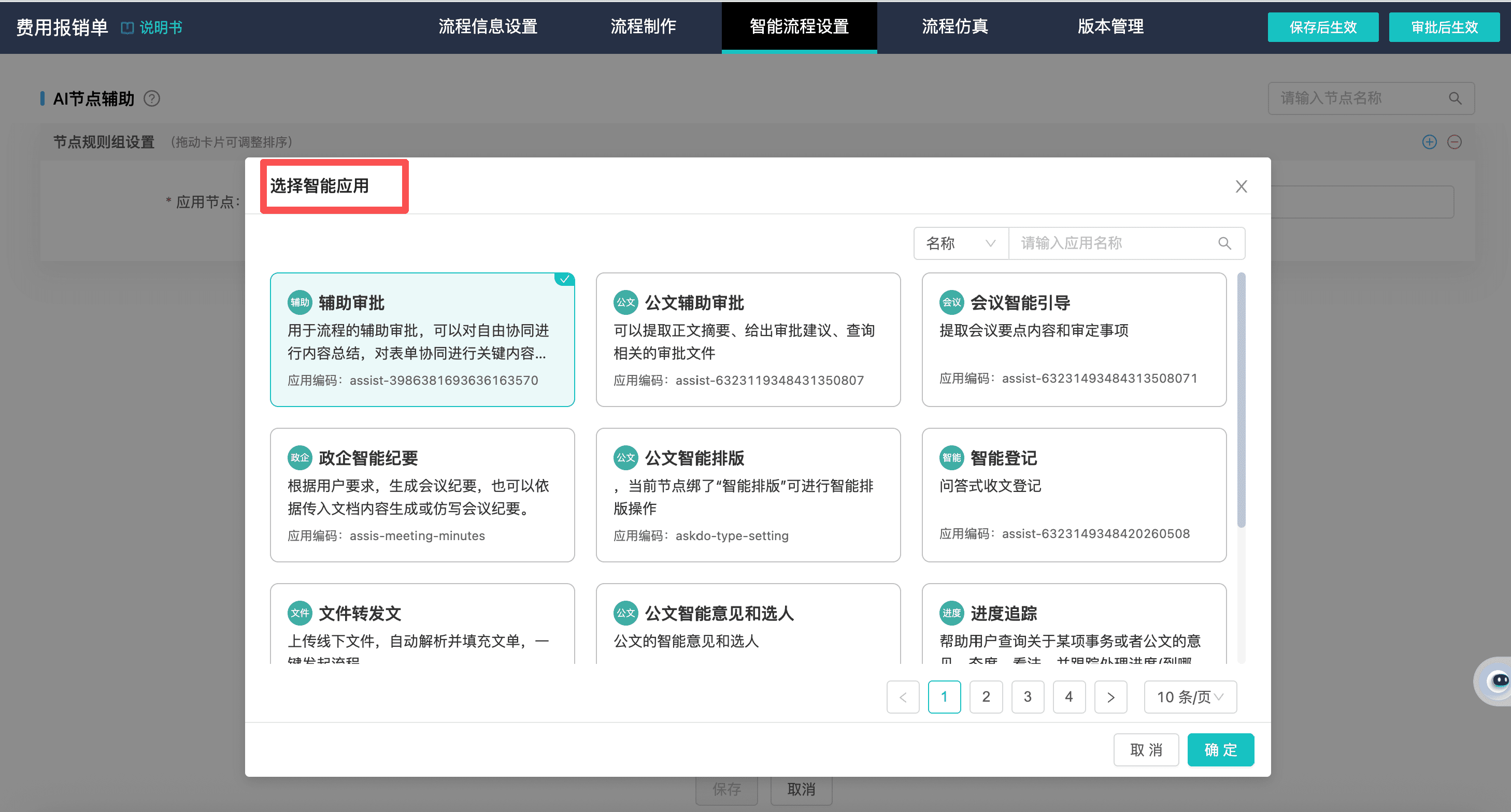Screen dimensions: 1511x812
Task: Click the 文件转发文 card icon
Action: 300,613
